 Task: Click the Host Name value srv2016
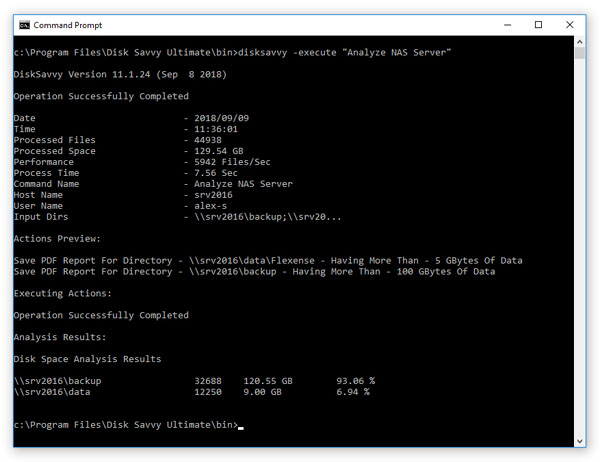pos(213,195)
